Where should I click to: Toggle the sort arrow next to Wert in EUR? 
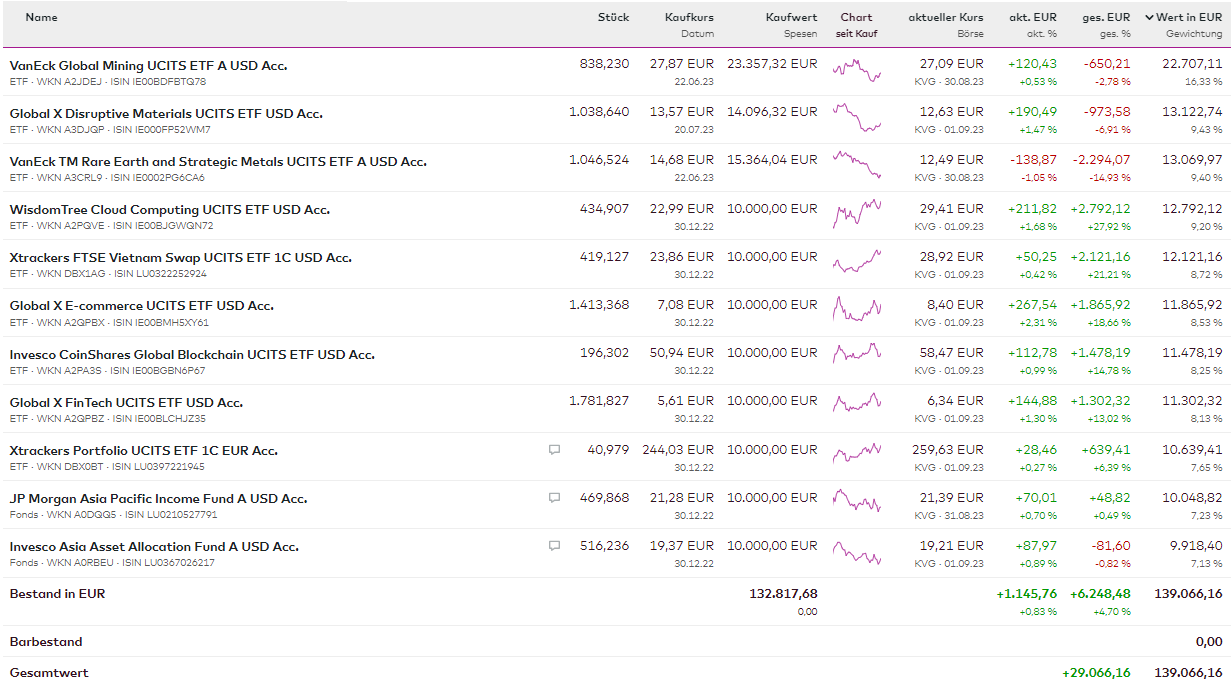pyautogui.click(x=1150, y=17)
